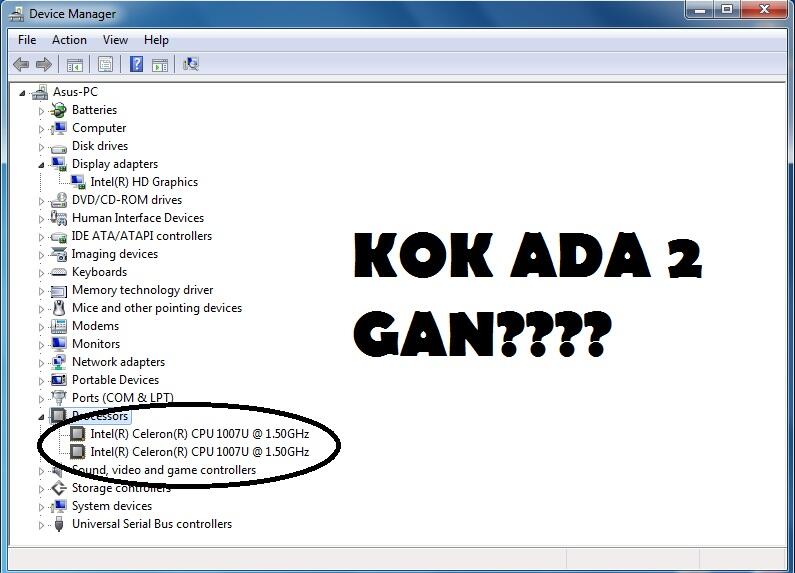
Task: Click the Properties toolbar icon
Action: click(105, 64)
